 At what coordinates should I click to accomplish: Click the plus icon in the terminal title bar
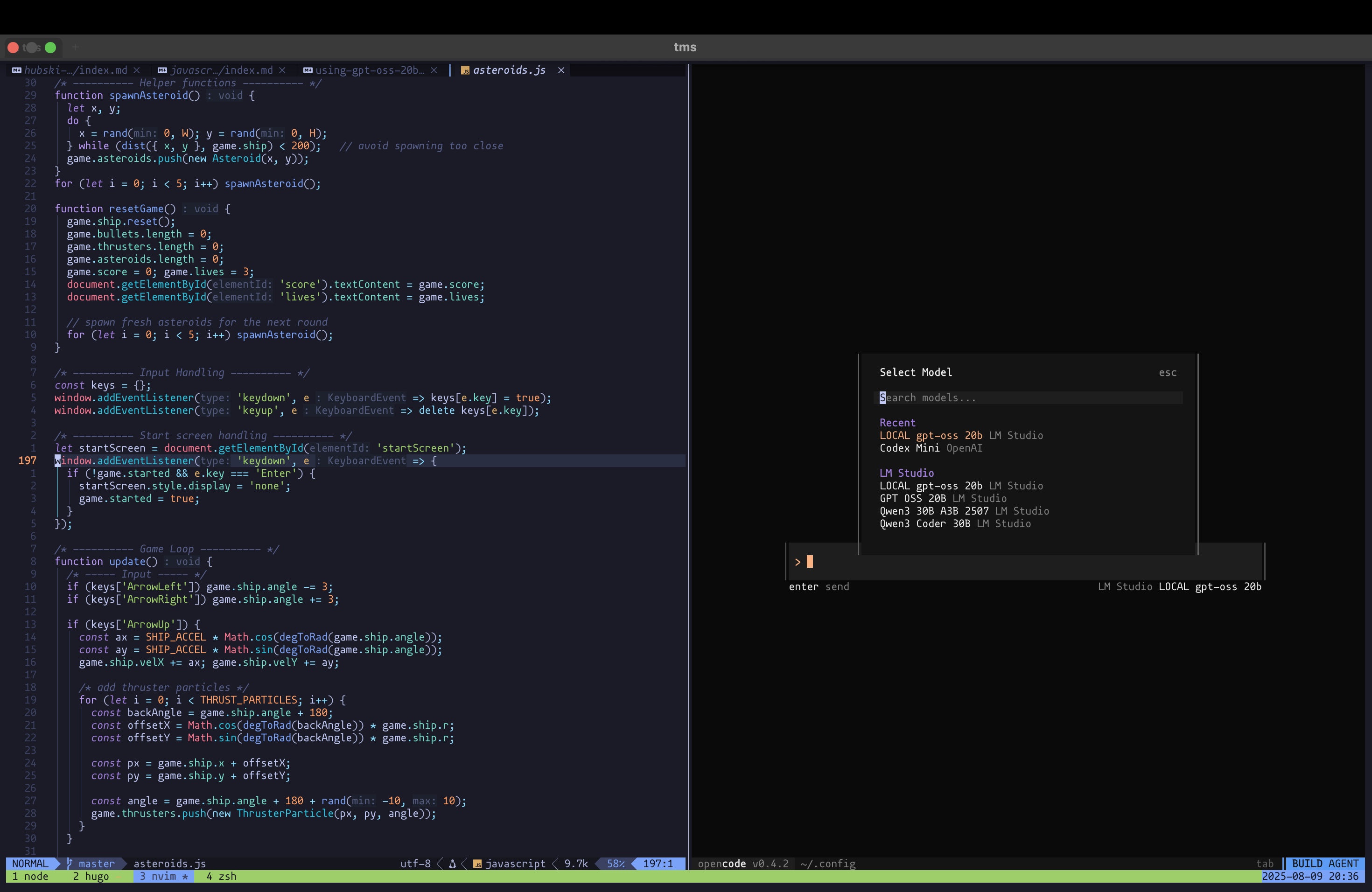point(76,47)
